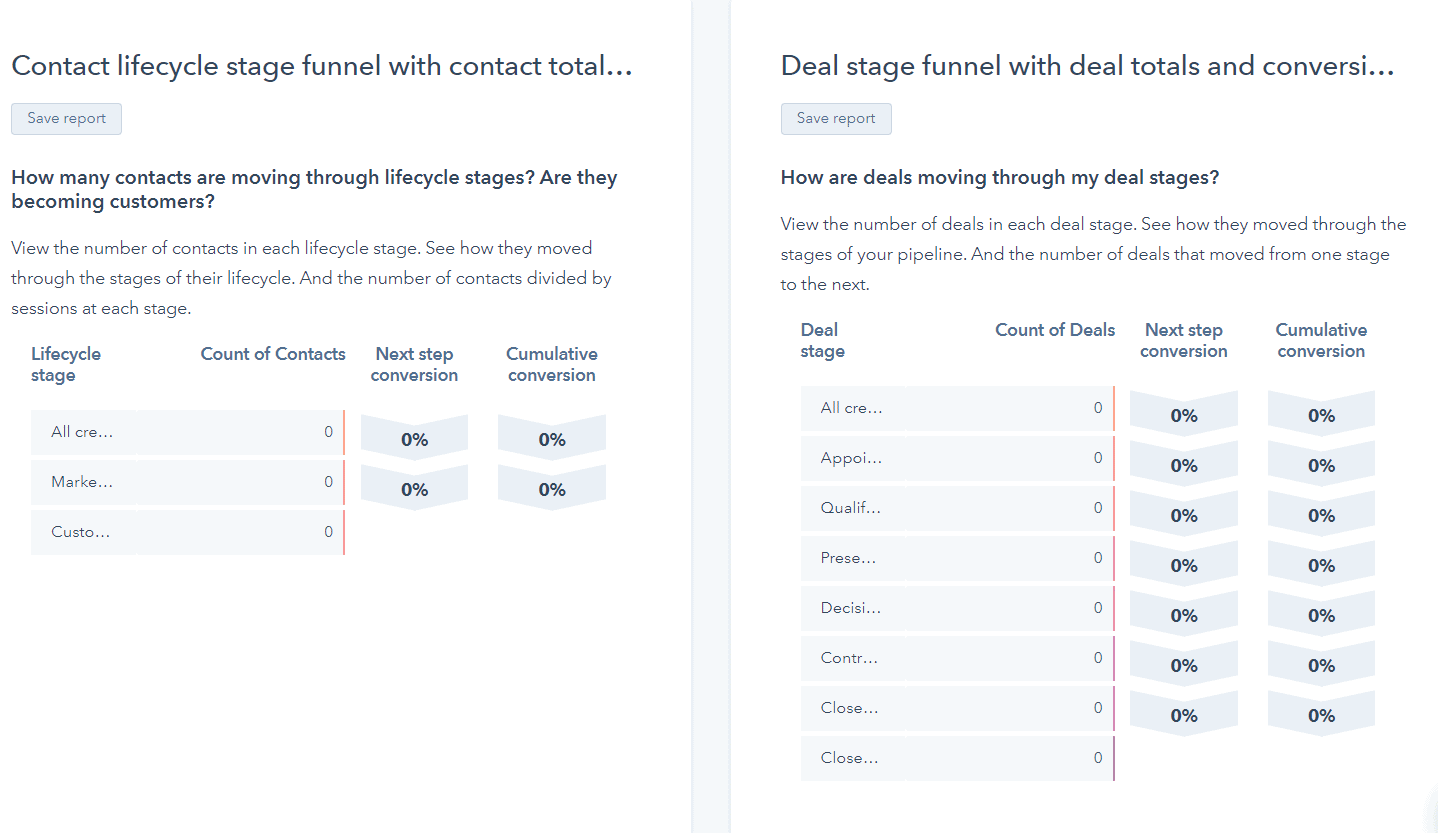Click the Count of Contacts column header
This screenshot has width=1438, height=833.
pyautogui.click(x=273, y=354)
